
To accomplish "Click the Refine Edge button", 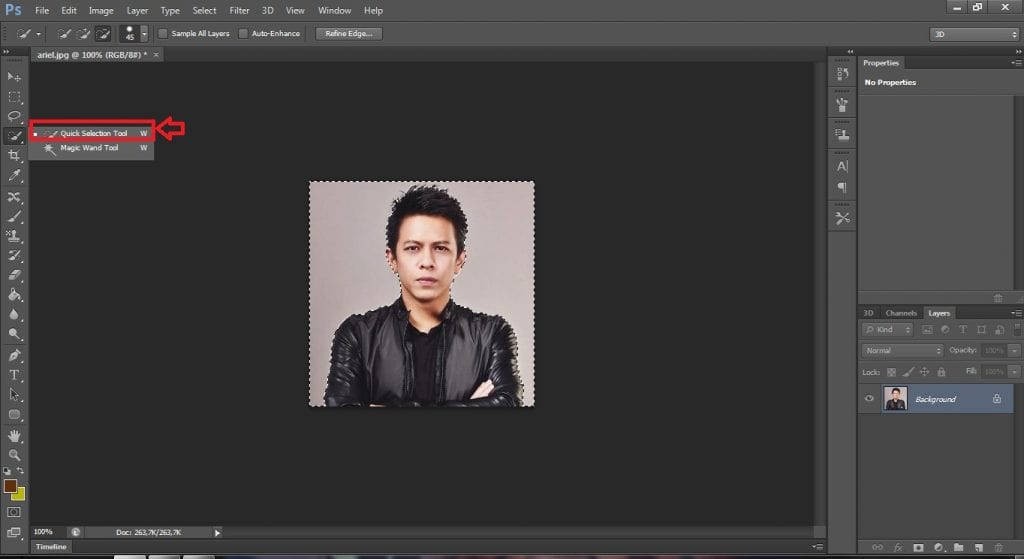I will pyautogui.click(x=349, y=34).
